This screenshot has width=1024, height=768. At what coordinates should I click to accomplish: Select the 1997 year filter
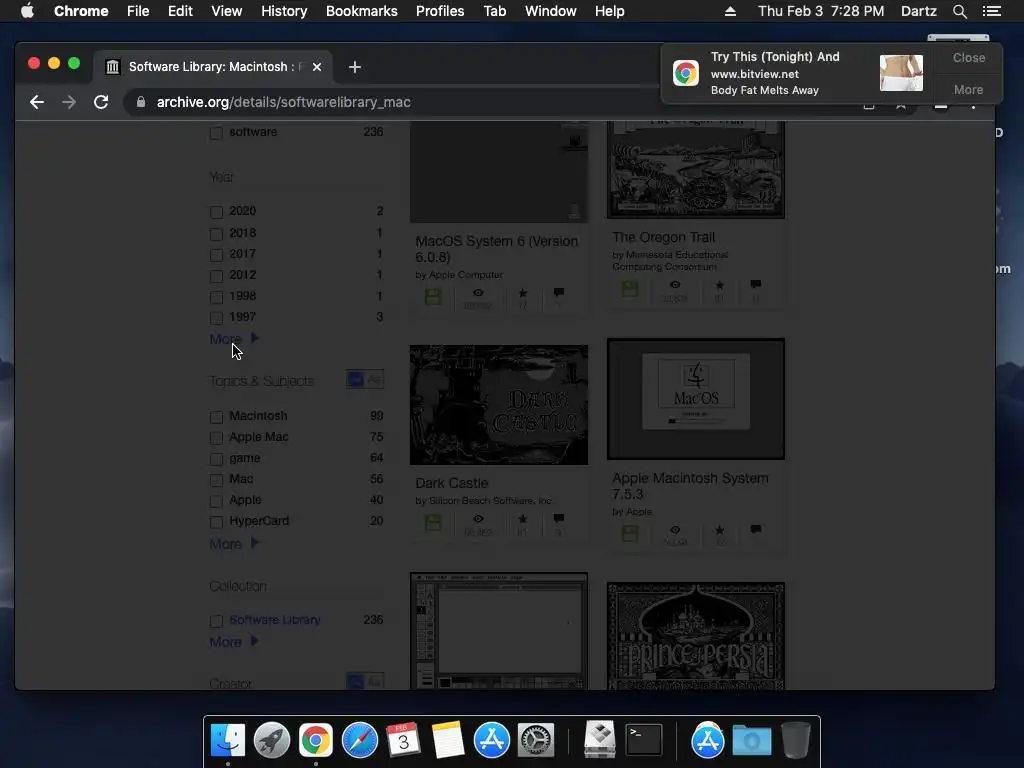point(216,318)
